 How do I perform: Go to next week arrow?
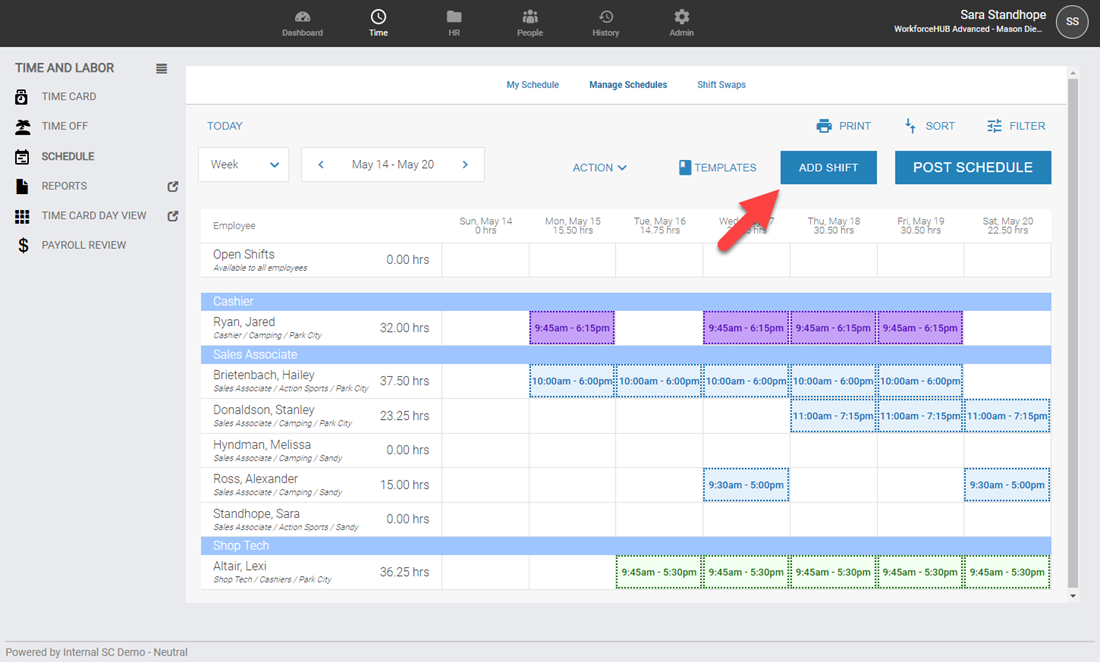[x=465, y=165]
